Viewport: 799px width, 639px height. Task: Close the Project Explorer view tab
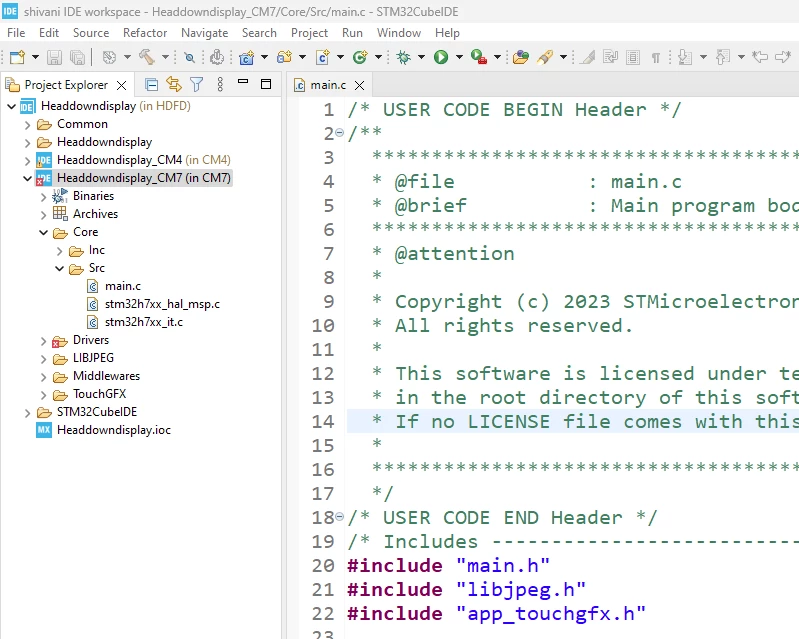pyautogui.click(x=121, y=85)
